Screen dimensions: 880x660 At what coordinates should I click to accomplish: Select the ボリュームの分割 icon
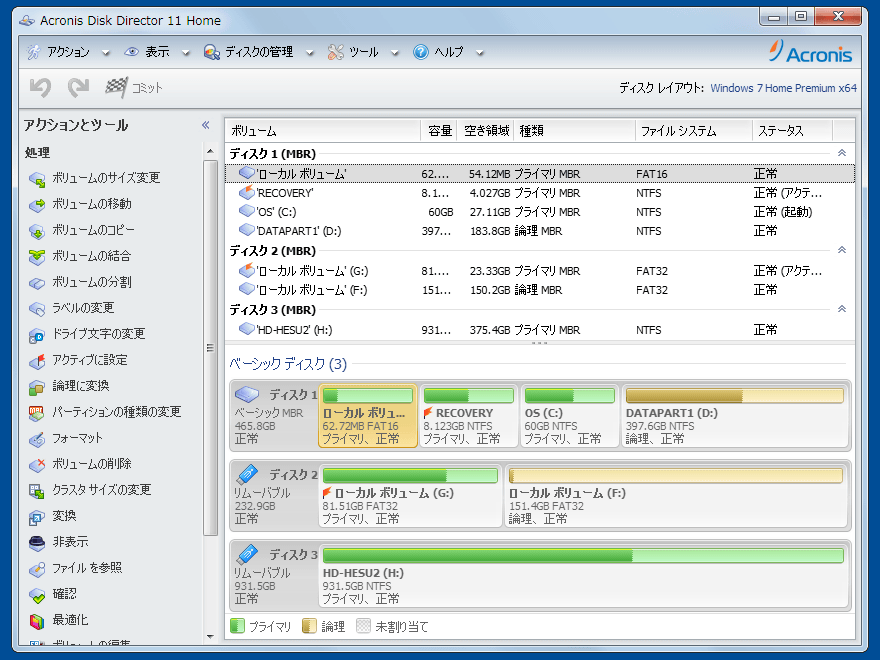coord(37,283)
